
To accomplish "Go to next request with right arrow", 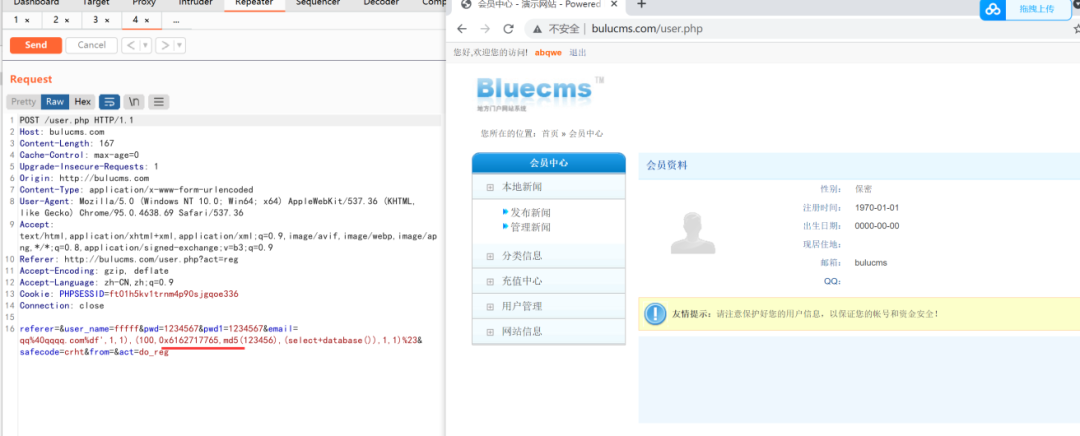I will pyautogui.click(x=164, y=45).
